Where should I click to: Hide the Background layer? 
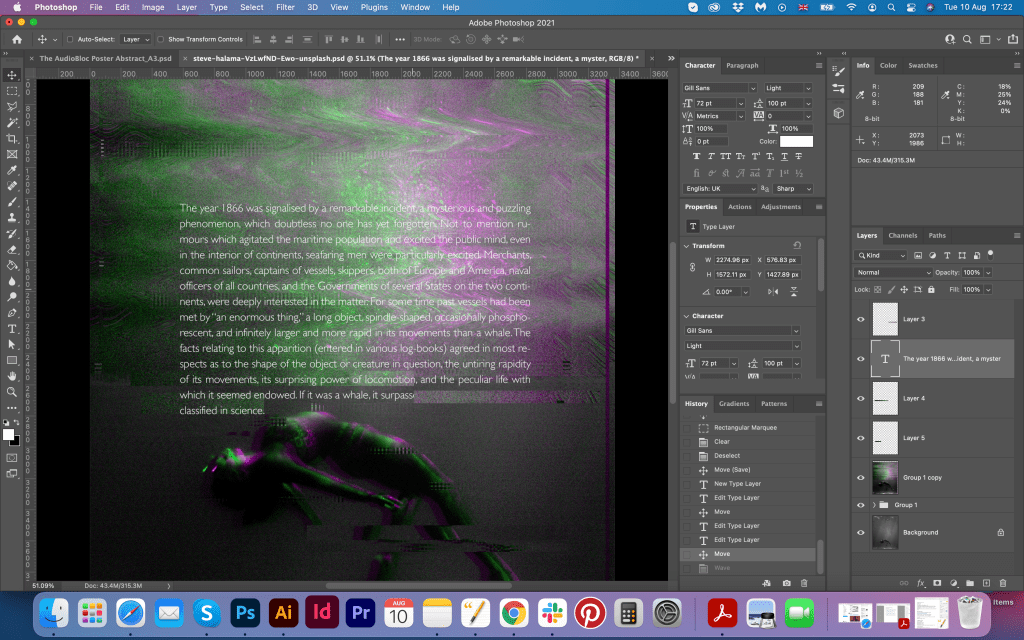(x=861, y=533)
